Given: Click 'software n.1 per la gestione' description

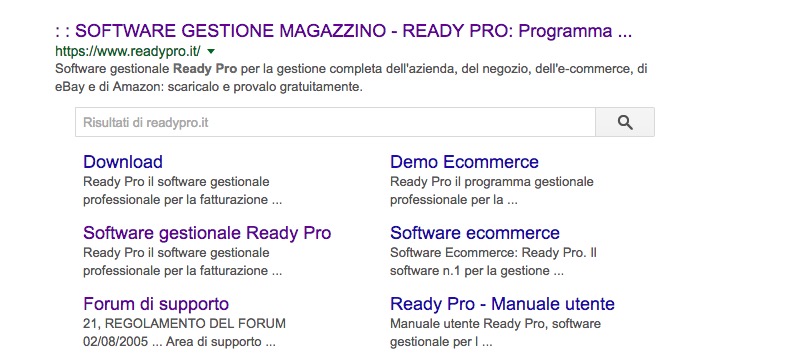Looking at the screenshot, I should (477, 271).
